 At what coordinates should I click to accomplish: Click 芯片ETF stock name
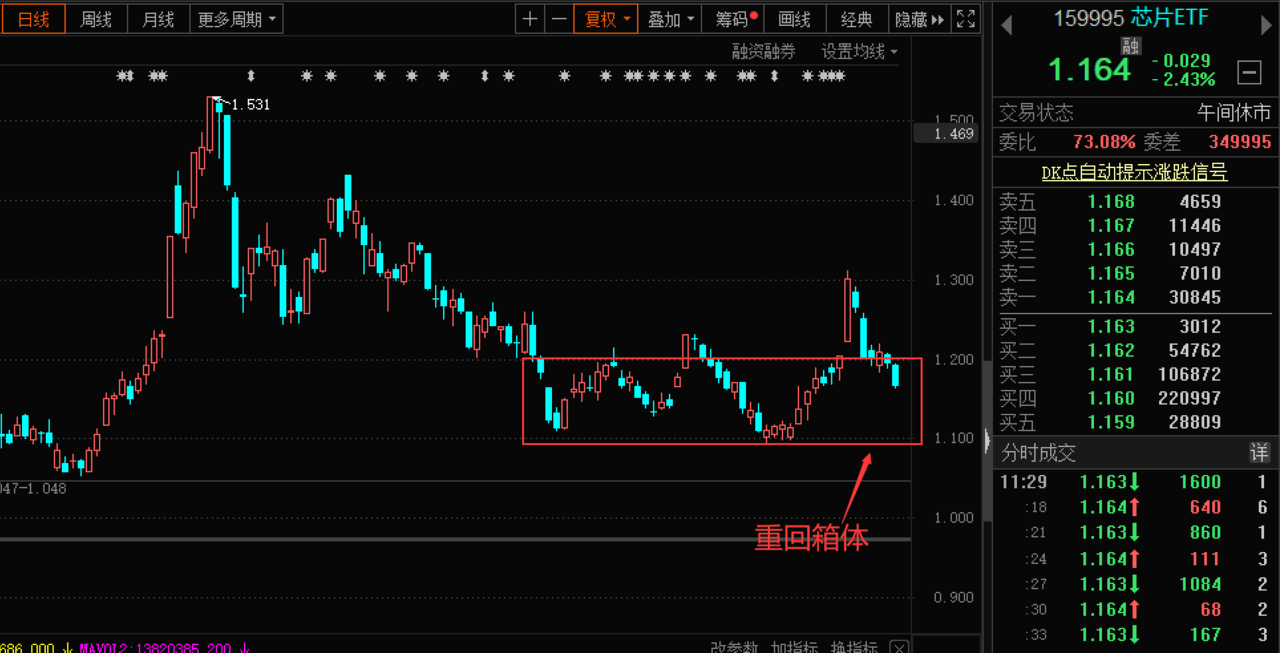pyautogui.click(x=1170, y=18)
